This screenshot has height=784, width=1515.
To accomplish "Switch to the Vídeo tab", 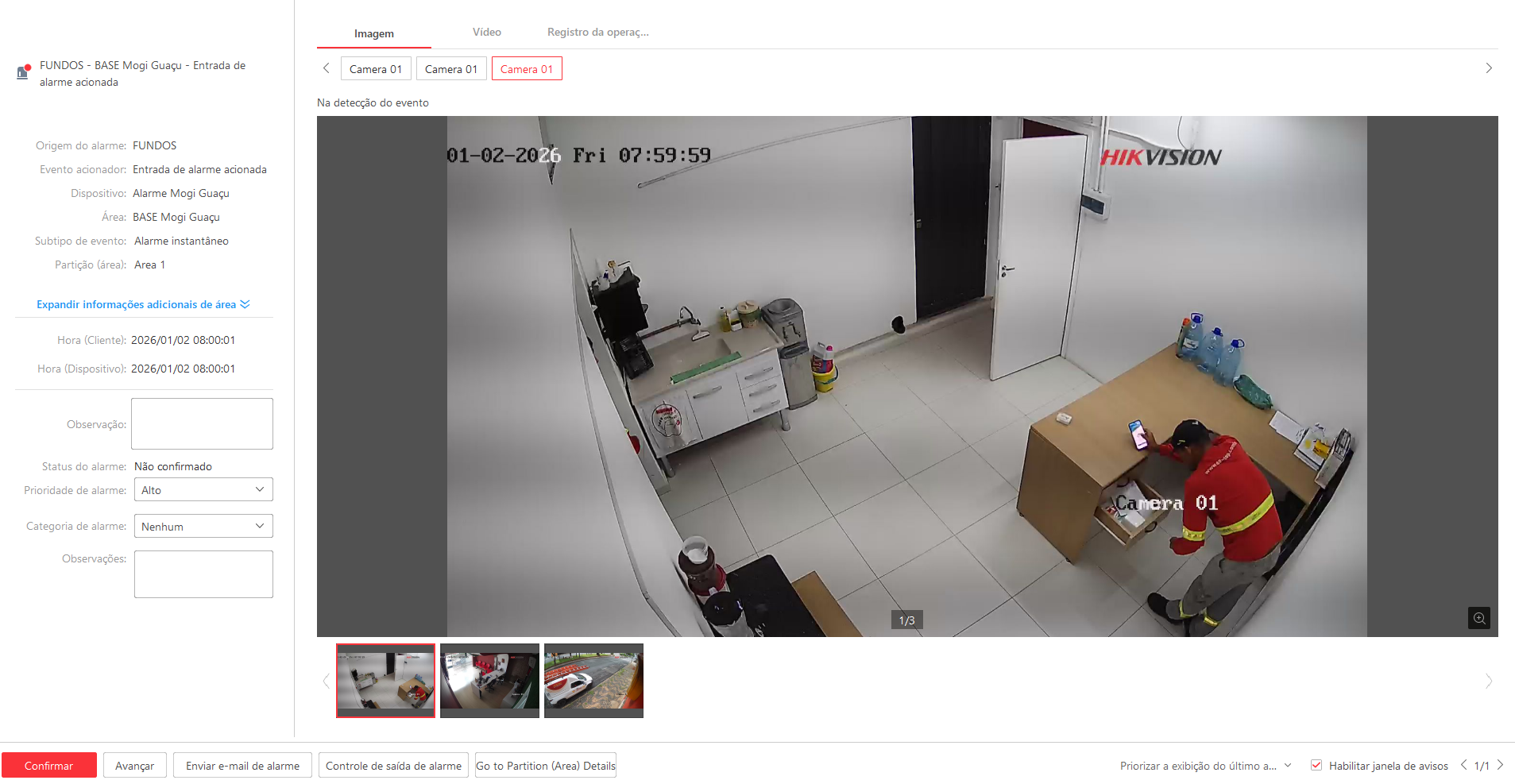I will click(486, 33).
